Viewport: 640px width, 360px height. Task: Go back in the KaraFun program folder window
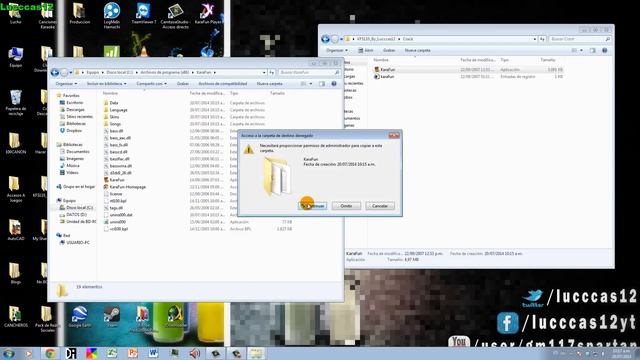pos(55,72)
